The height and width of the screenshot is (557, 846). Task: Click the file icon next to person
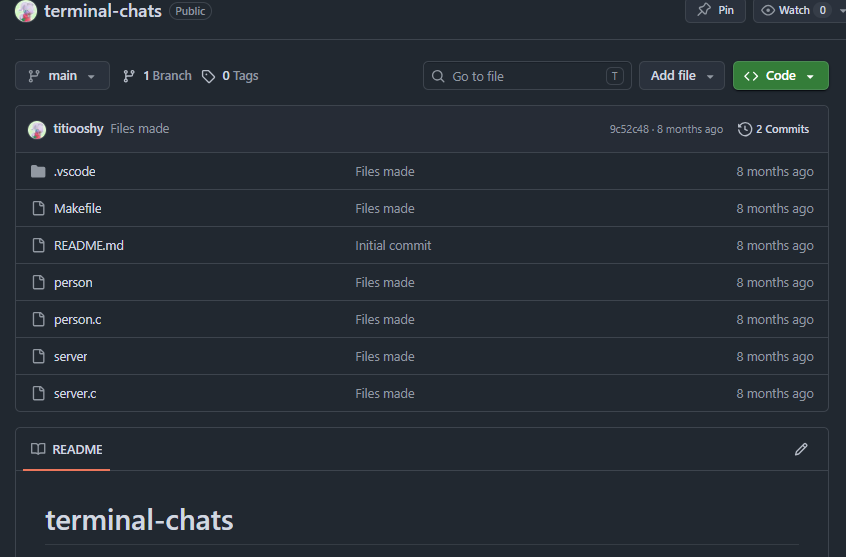tap(38, 282)
